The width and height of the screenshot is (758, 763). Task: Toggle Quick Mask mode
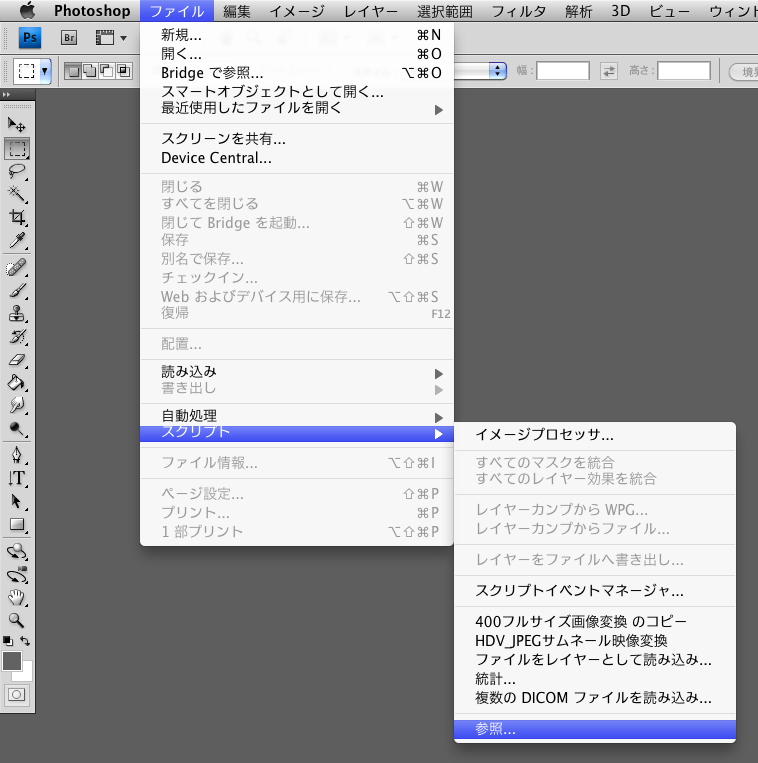tap(17, 694)
